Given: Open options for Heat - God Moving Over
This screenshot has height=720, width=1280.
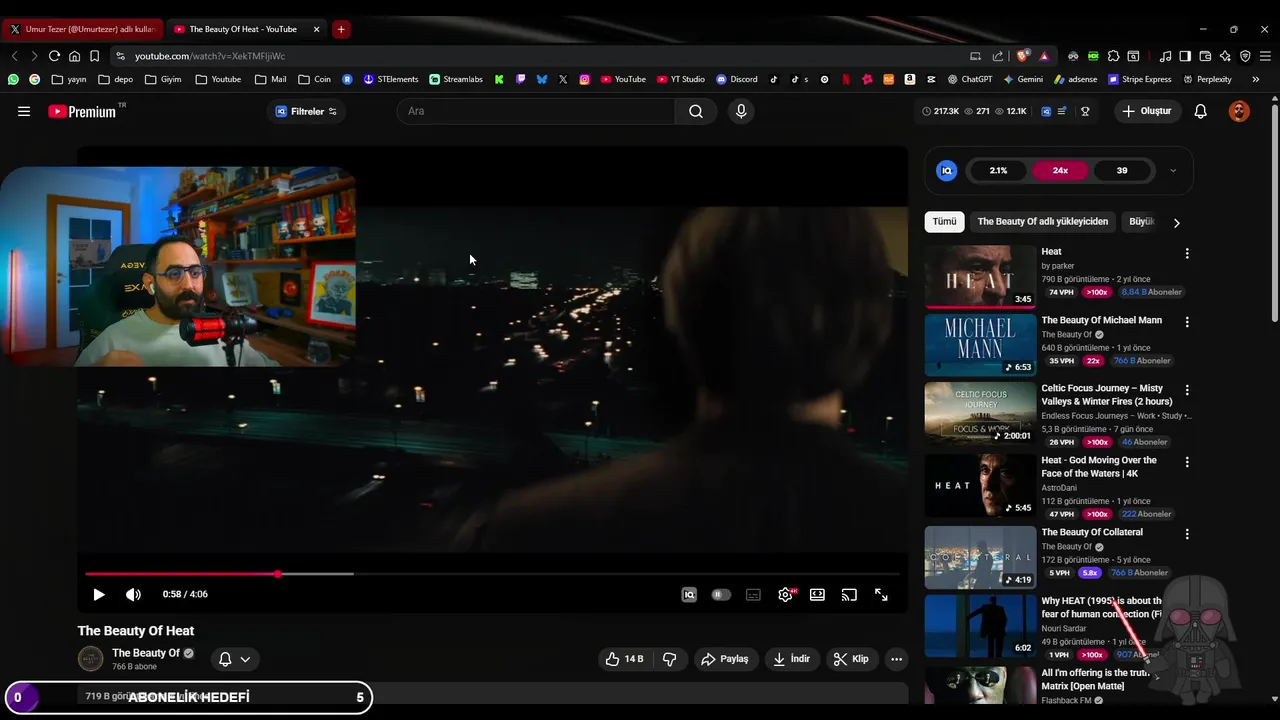Looking at the screenshot, I should coord(1187,462).
